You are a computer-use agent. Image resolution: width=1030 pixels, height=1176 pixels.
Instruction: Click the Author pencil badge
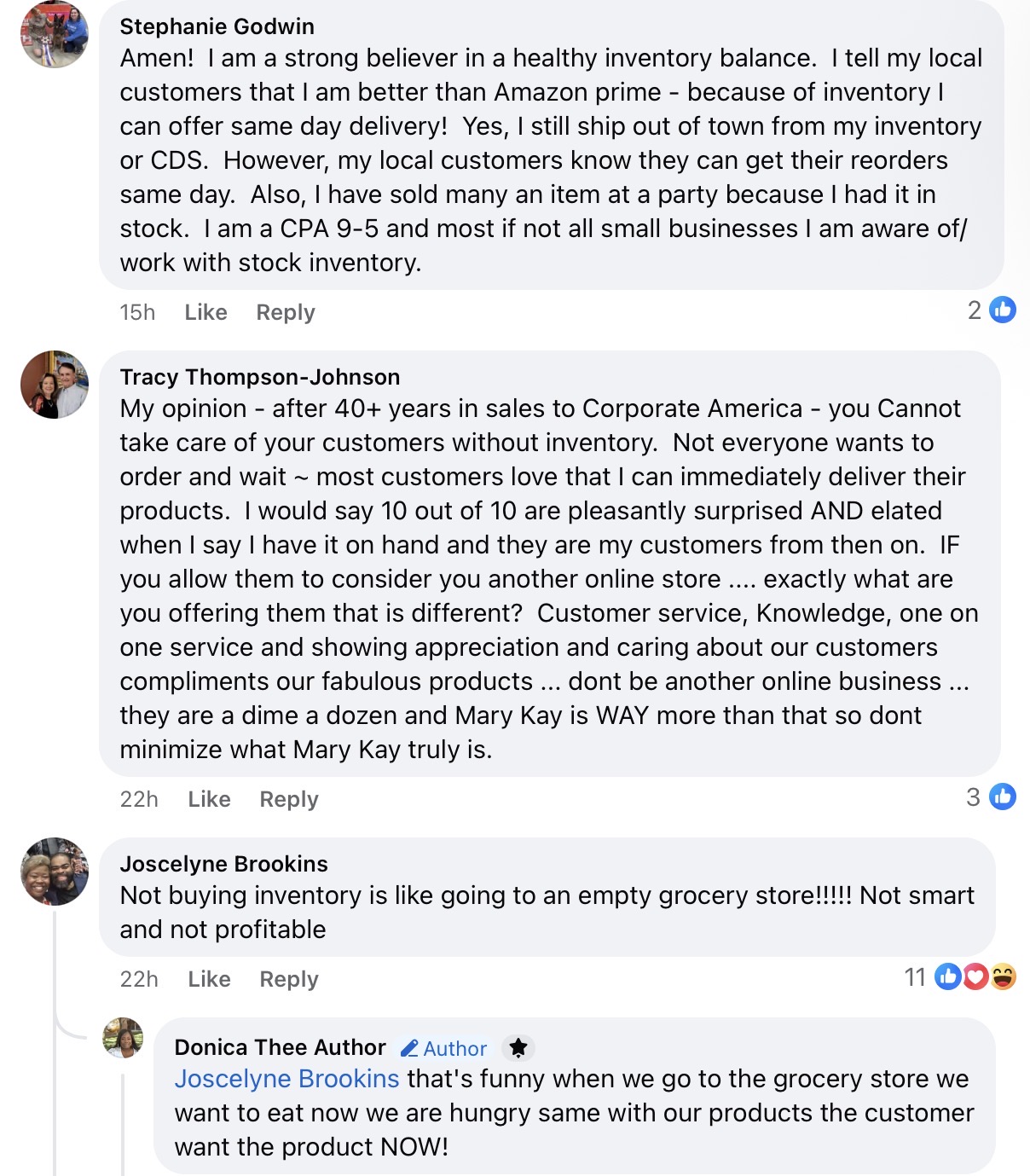pyautogui.click(x=444, y=1048)
